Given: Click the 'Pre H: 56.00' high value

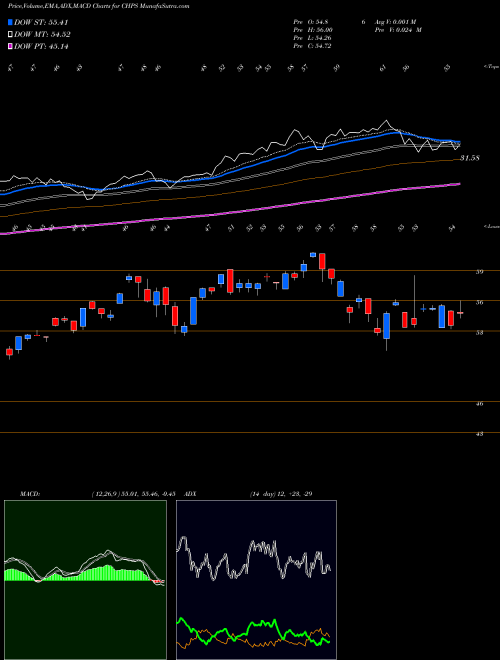Looking at the screenshot, I should tap(313, 30).
